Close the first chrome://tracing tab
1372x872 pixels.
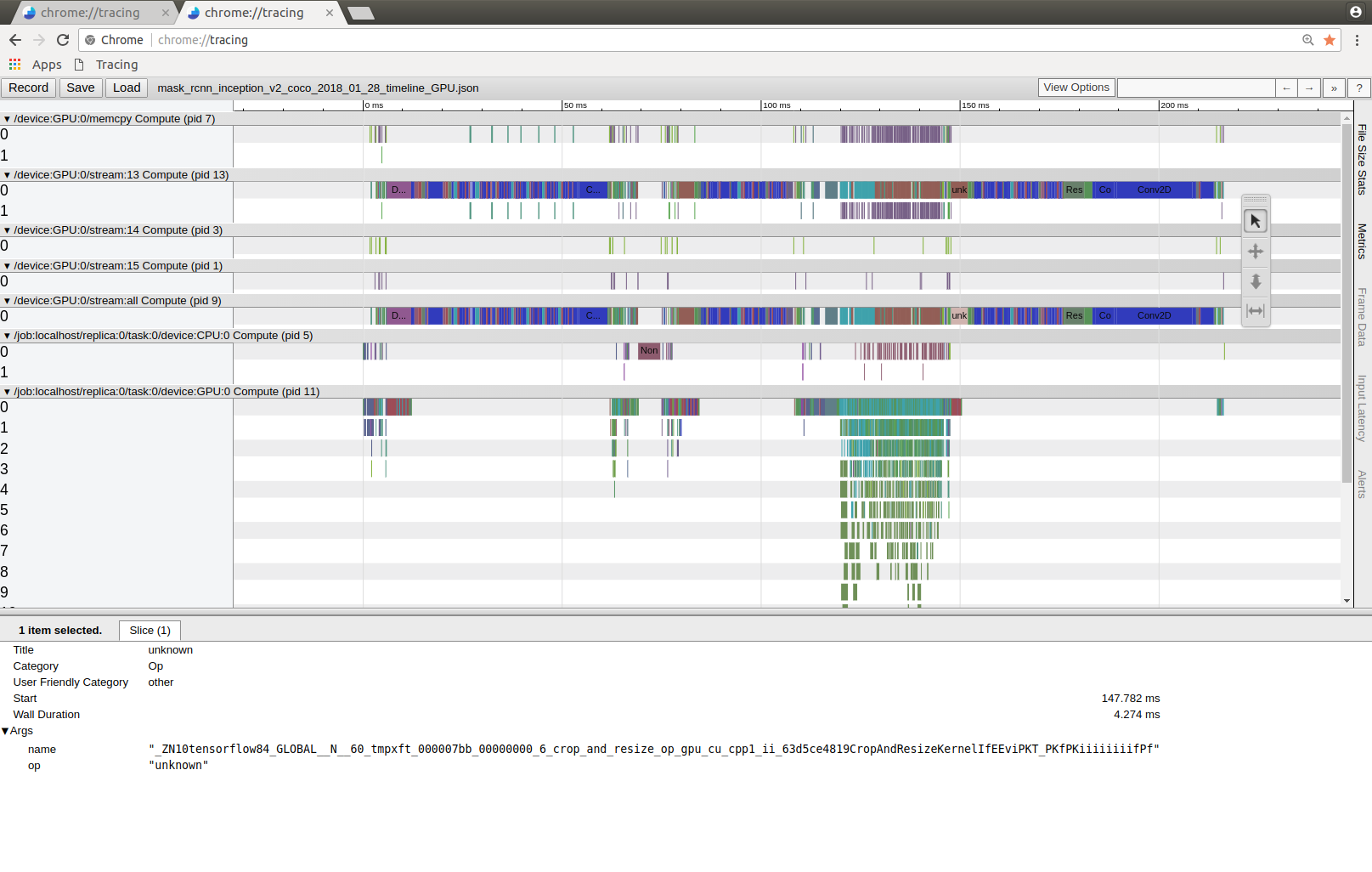pos(165,13)
